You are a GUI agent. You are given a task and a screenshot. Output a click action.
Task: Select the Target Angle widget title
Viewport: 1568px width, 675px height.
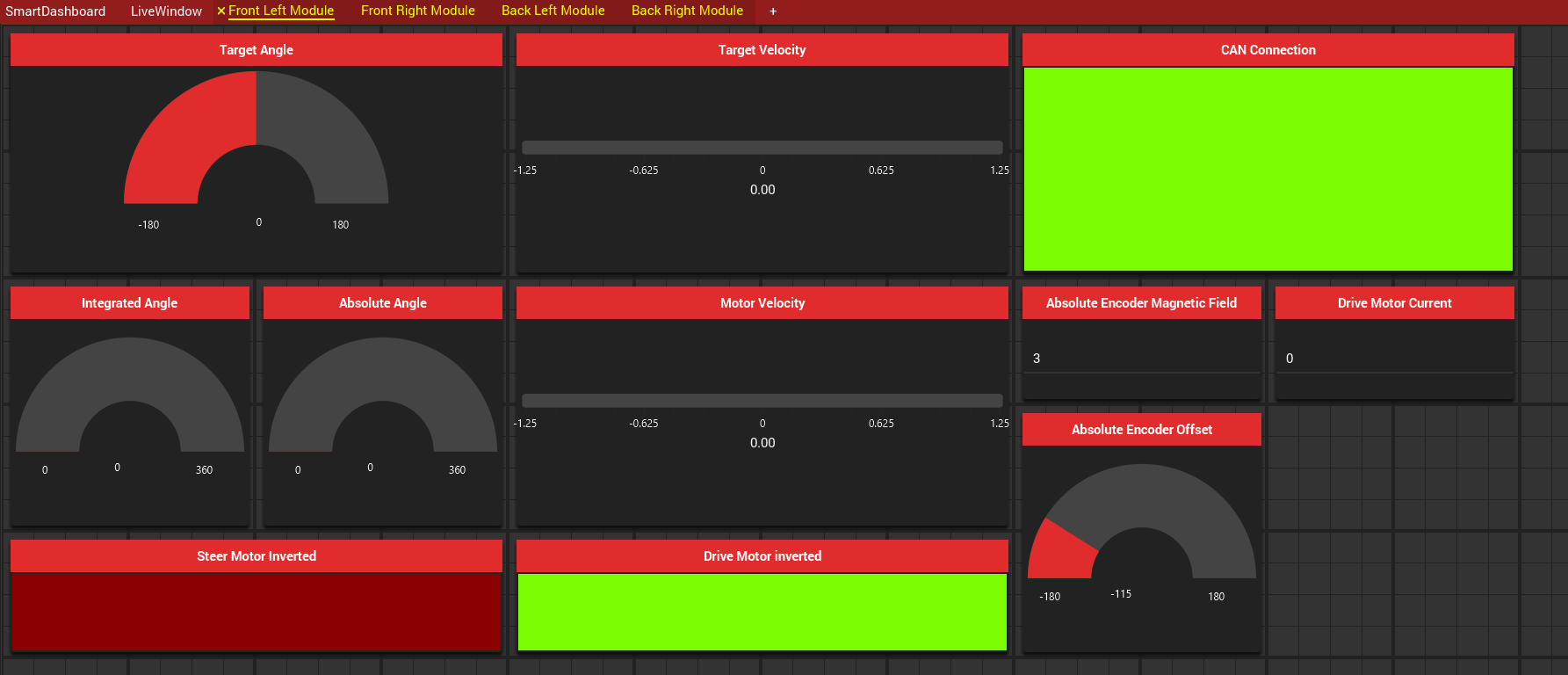coord(257,50)
